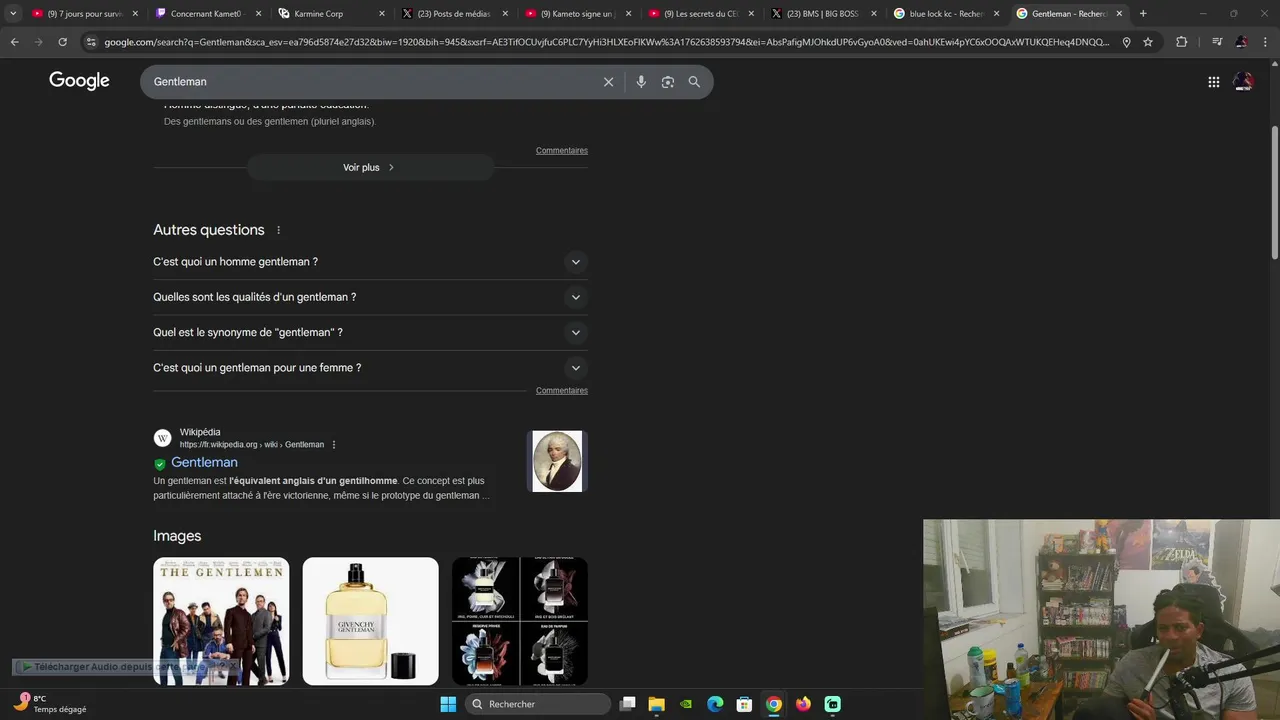The height and width of the screenshot is (720, 1280).
Task: Click the fr.wikipedia.org breadcrumb URL
Action: click(252, 445)
